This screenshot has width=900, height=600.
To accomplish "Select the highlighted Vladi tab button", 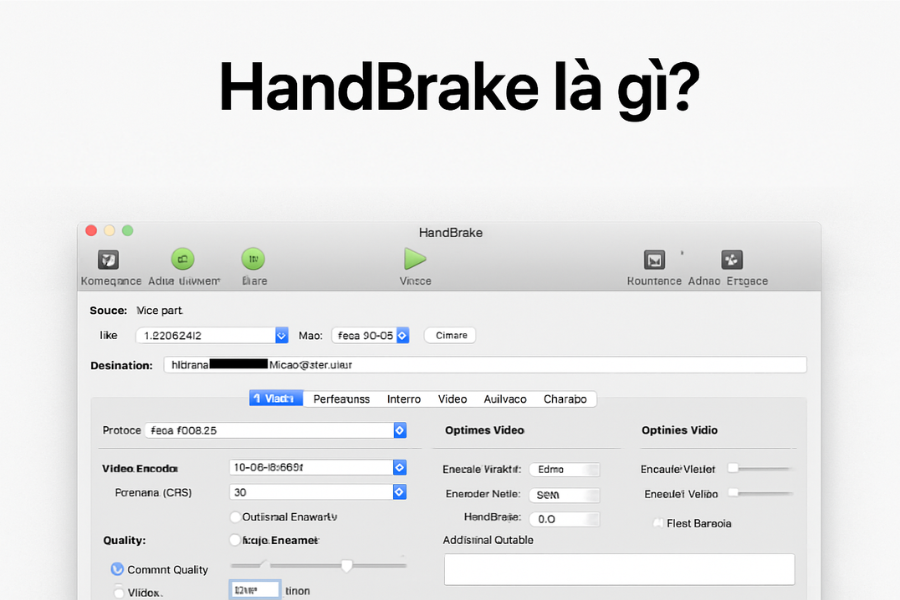I will point(276,398).
